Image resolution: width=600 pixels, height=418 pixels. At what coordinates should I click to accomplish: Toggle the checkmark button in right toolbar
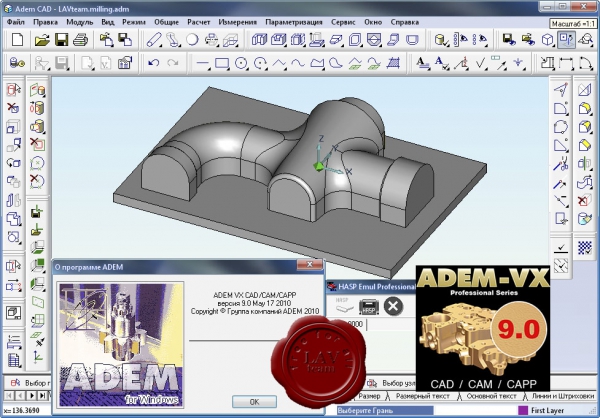pos(561,248)
